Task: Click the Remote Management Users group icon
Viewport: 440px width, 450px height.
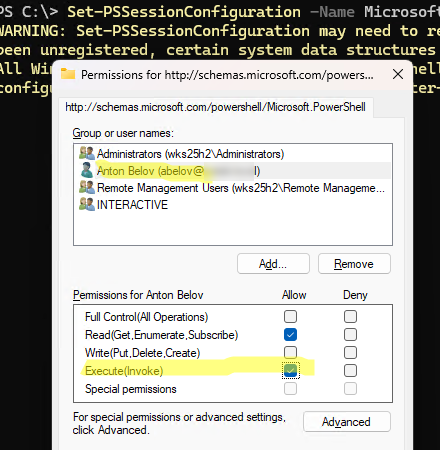Action: (87, 187)
